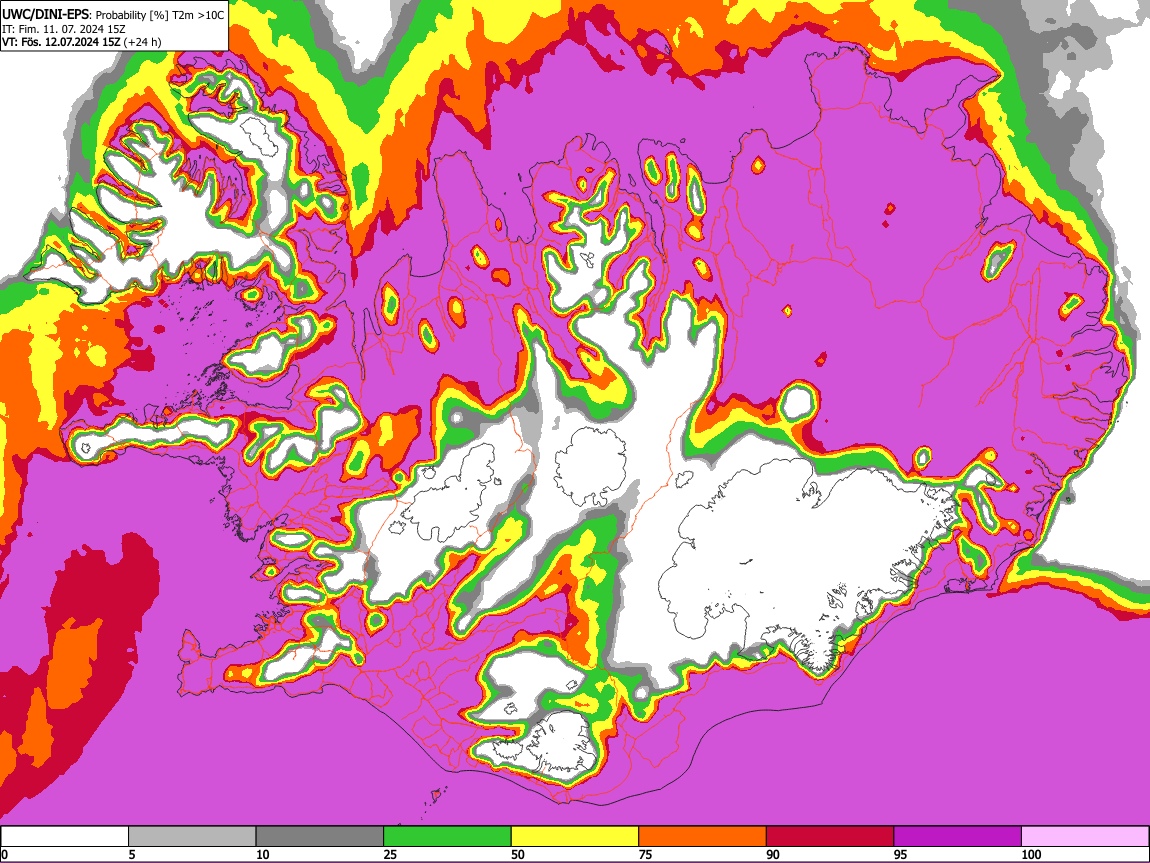Viewport: 1150px width, 863px height.
Task: Click the 'VT: Fös. 12.07.2024 15Z' line
Action: pyautogui.click(x=61, y=43)
